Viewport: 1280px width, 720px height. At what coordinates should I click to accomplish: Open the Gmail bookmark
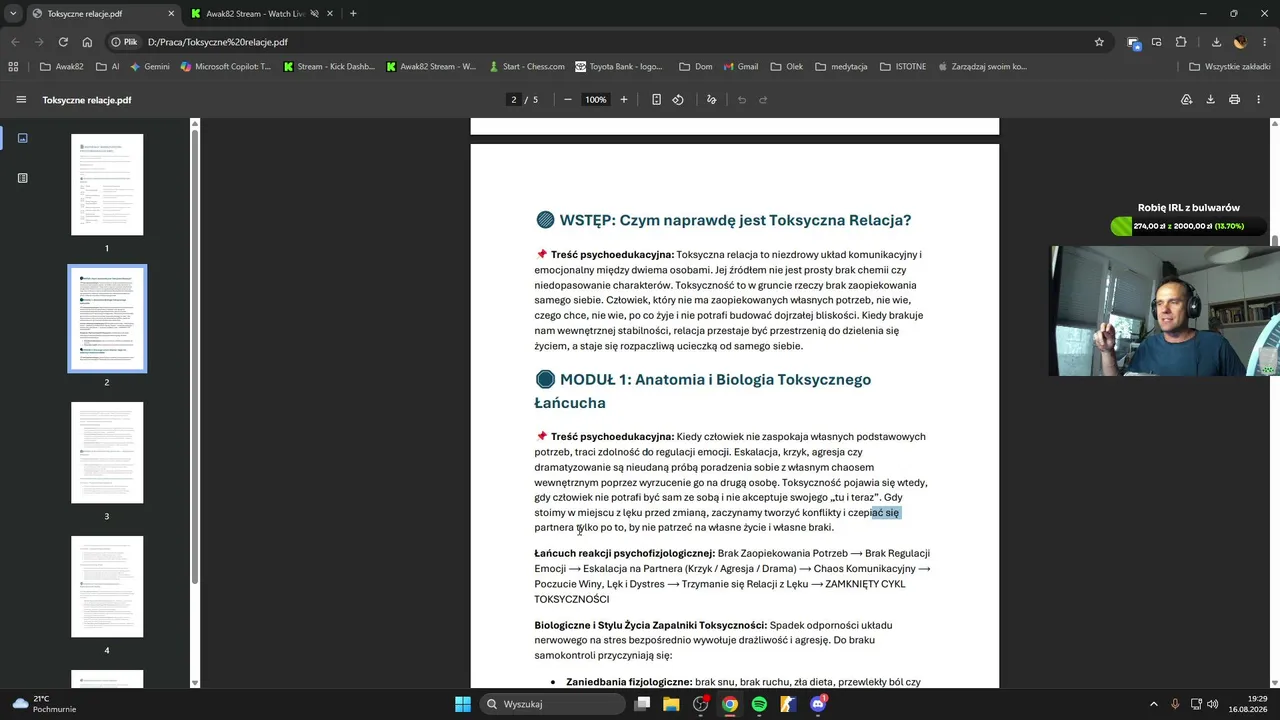[740, 67]
